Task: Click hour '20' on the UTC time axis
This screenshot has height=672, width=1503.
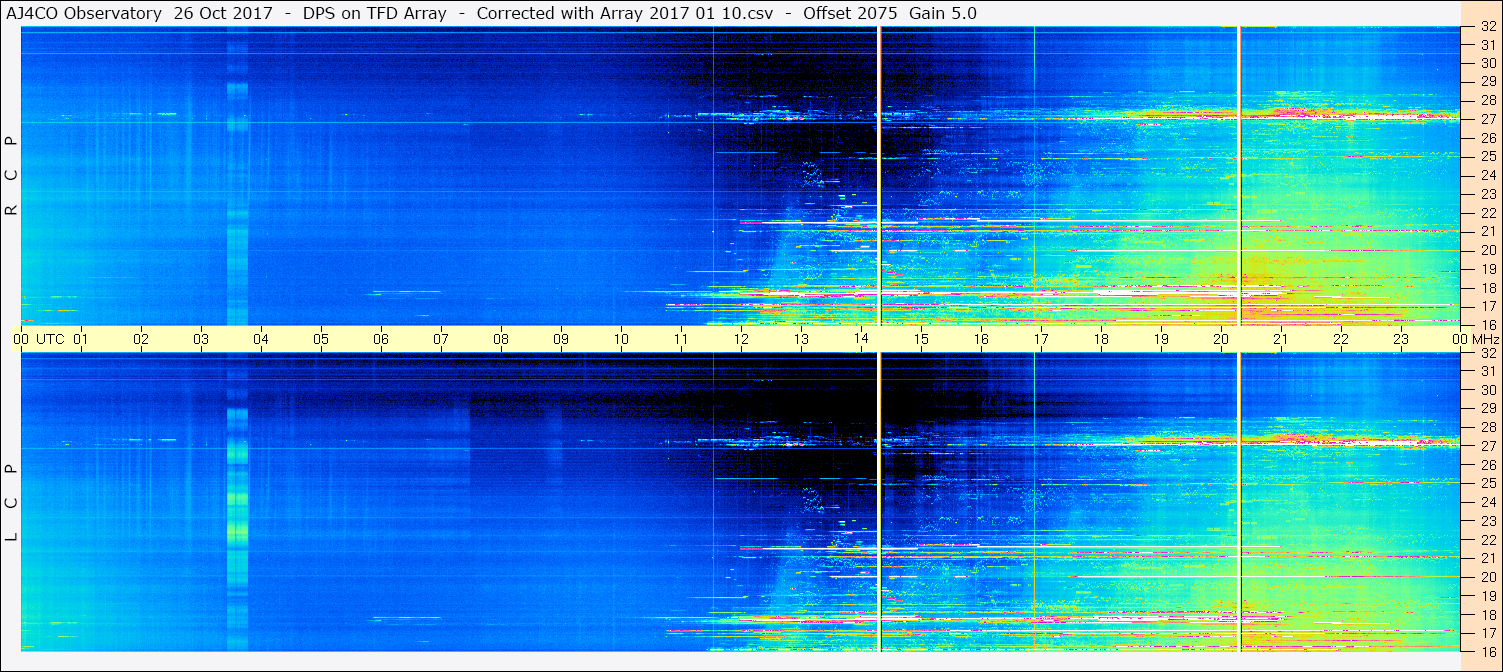Action: 1221,339
